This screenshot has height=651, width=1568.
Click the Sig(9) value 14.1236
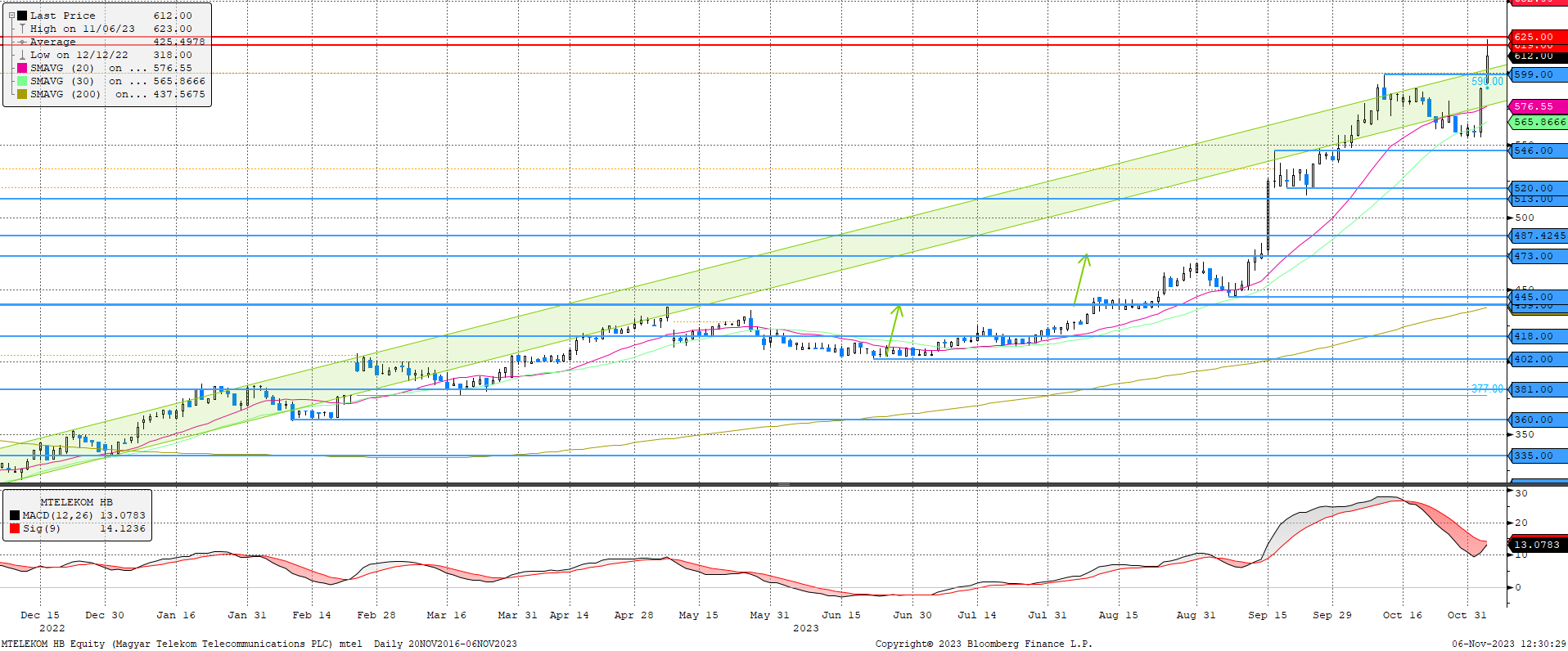123,528
